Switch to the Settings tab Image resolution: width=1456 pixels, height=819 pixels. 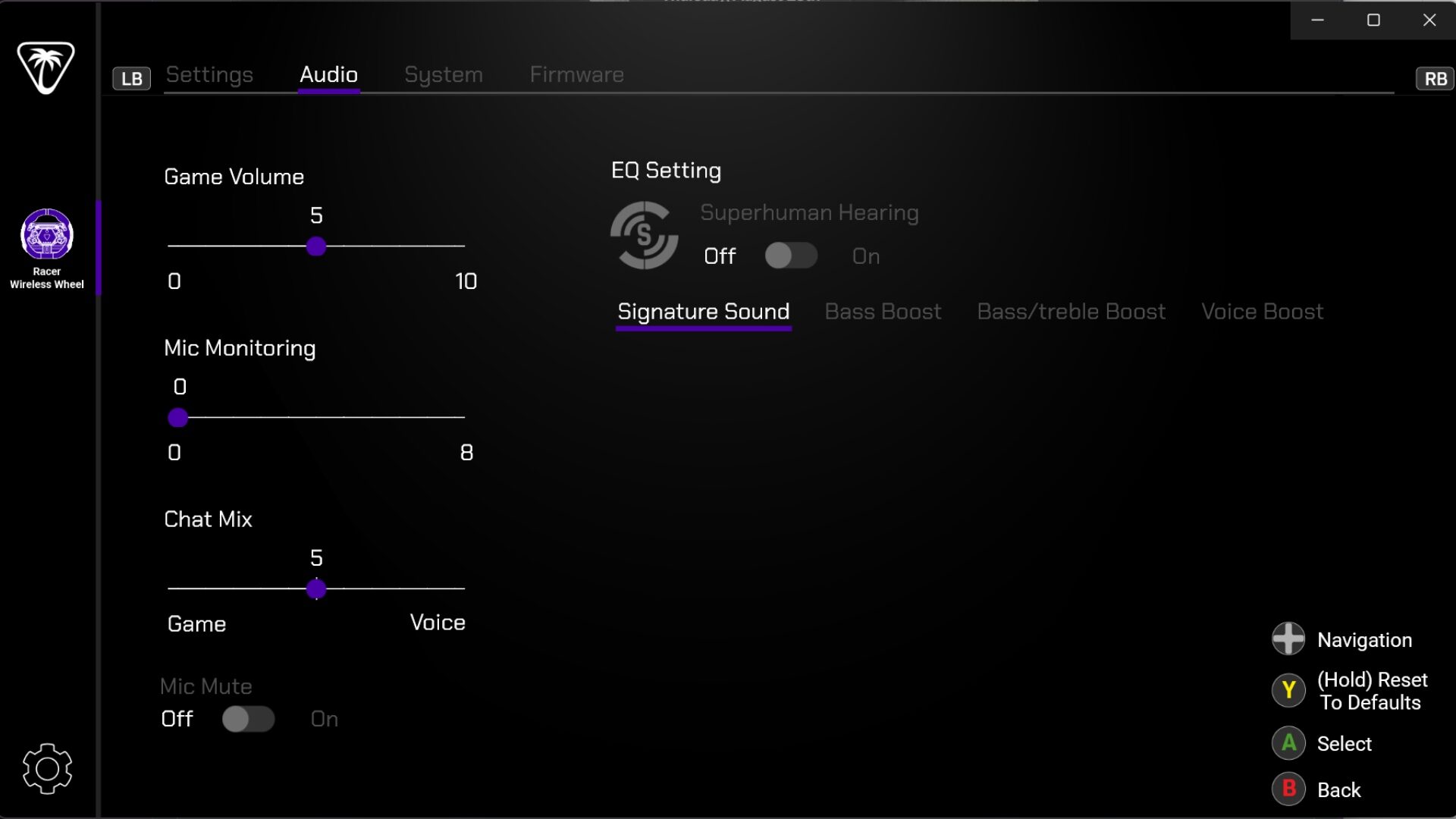tap(209, 75)
